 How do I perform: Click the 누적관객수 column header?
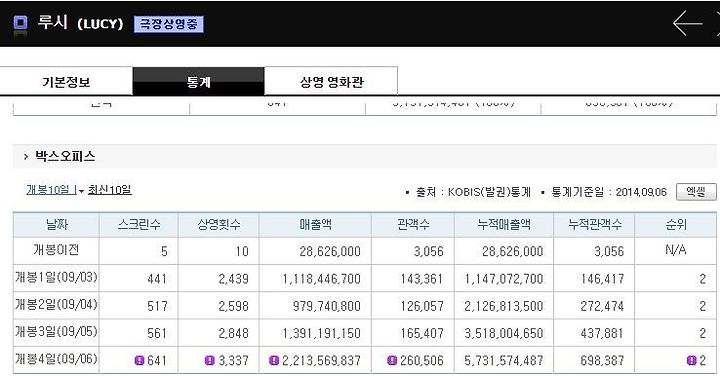tap(594, 224)
